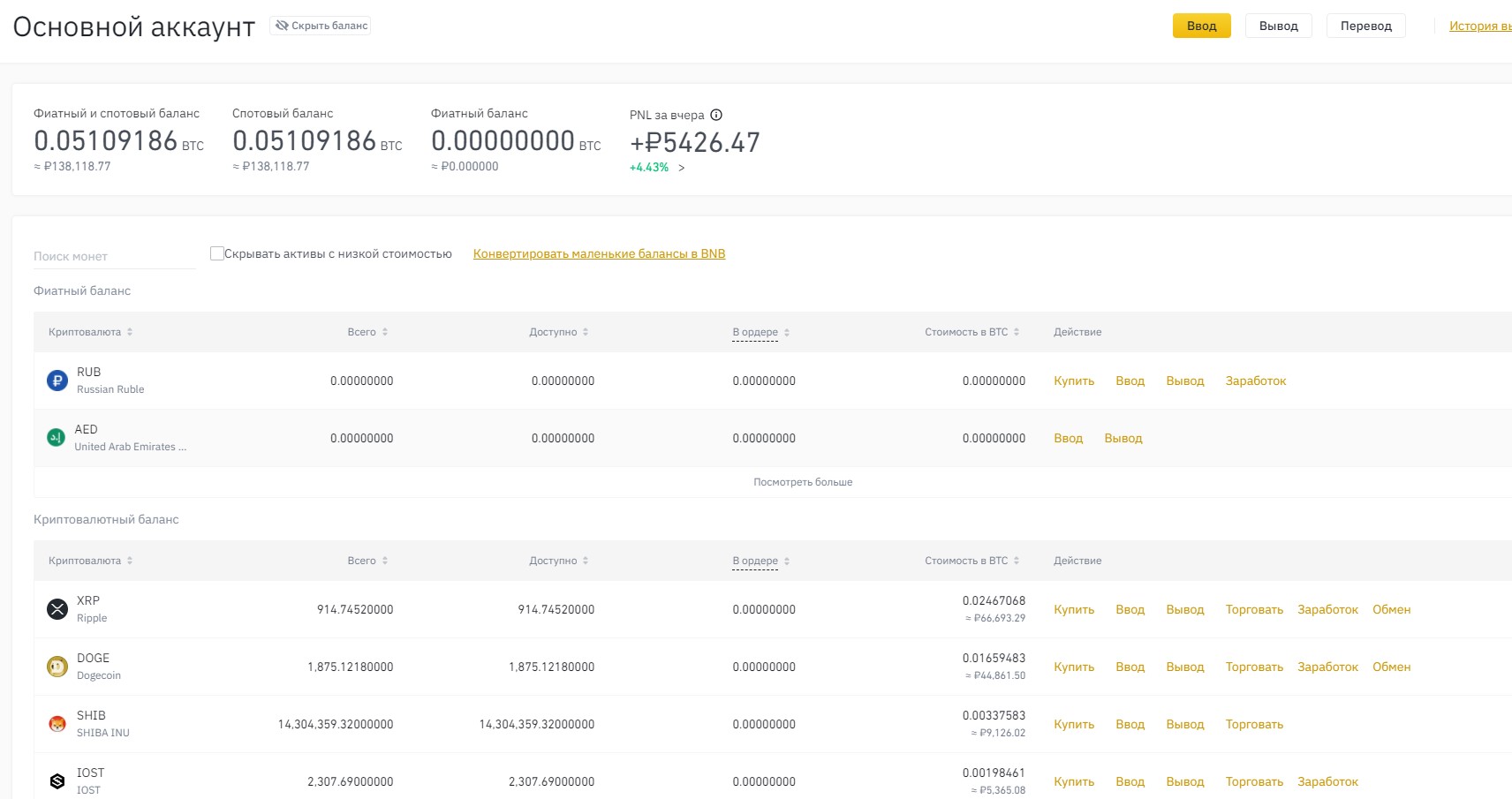Click Ввод in the XRP row

[1130, 609]
